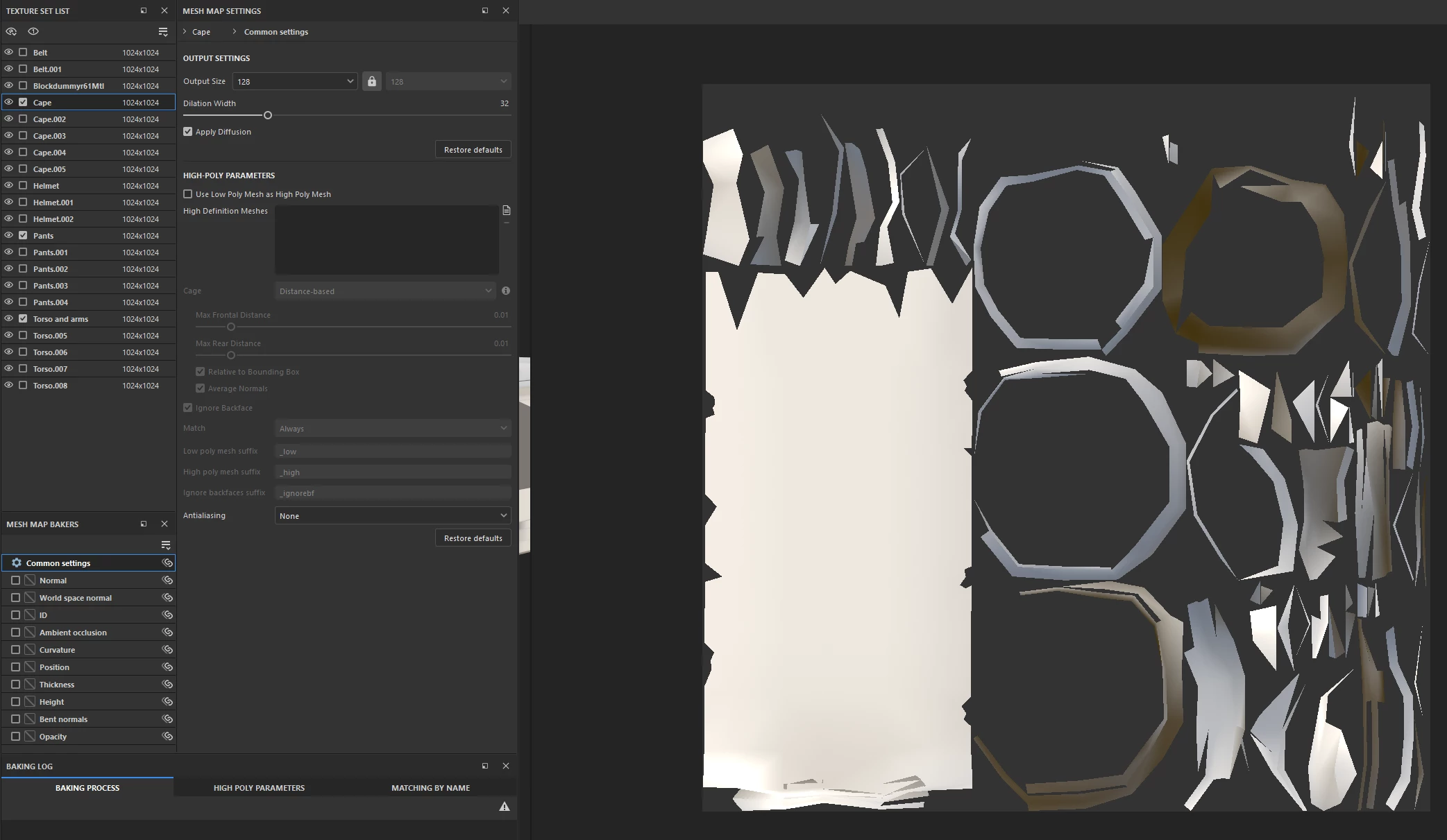Uncheck Apply Diffusion option

pyautogui.click(x=188, y=132)
